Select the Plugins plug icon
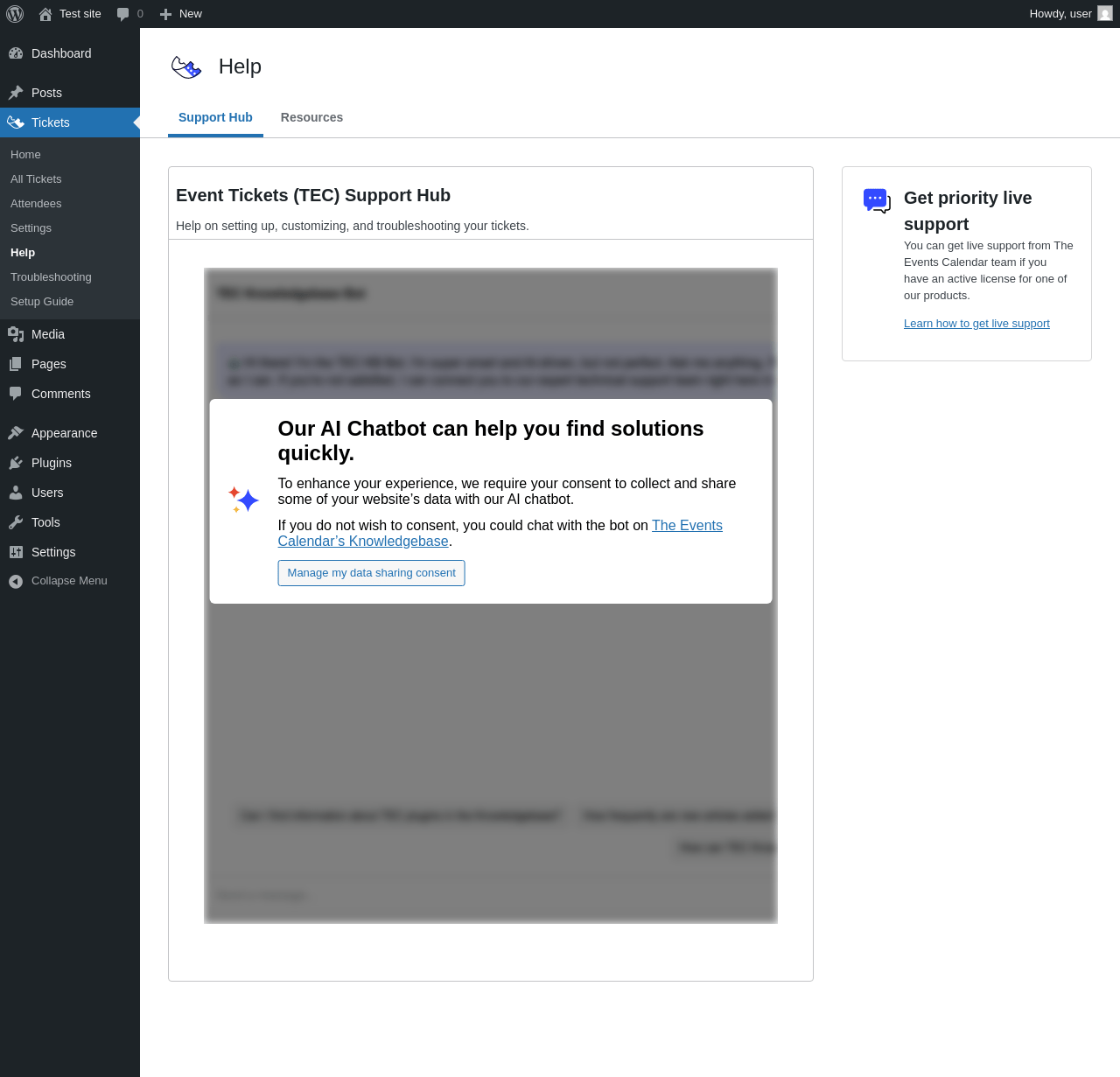The height and width of the screenshot is (1077, 1120). (x=16, y=463)
